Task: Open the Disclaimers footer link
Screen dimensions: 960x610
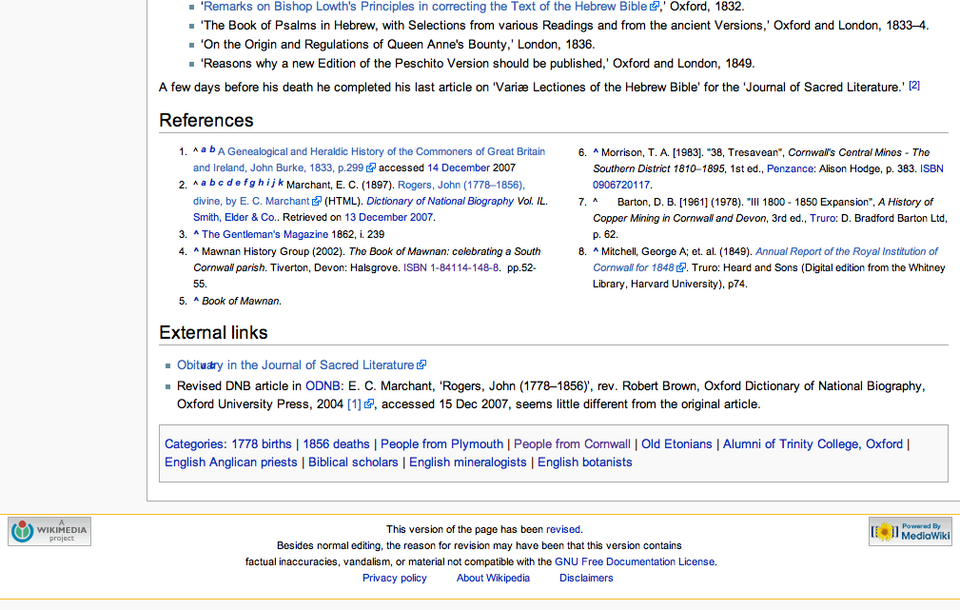Action: 586,578
